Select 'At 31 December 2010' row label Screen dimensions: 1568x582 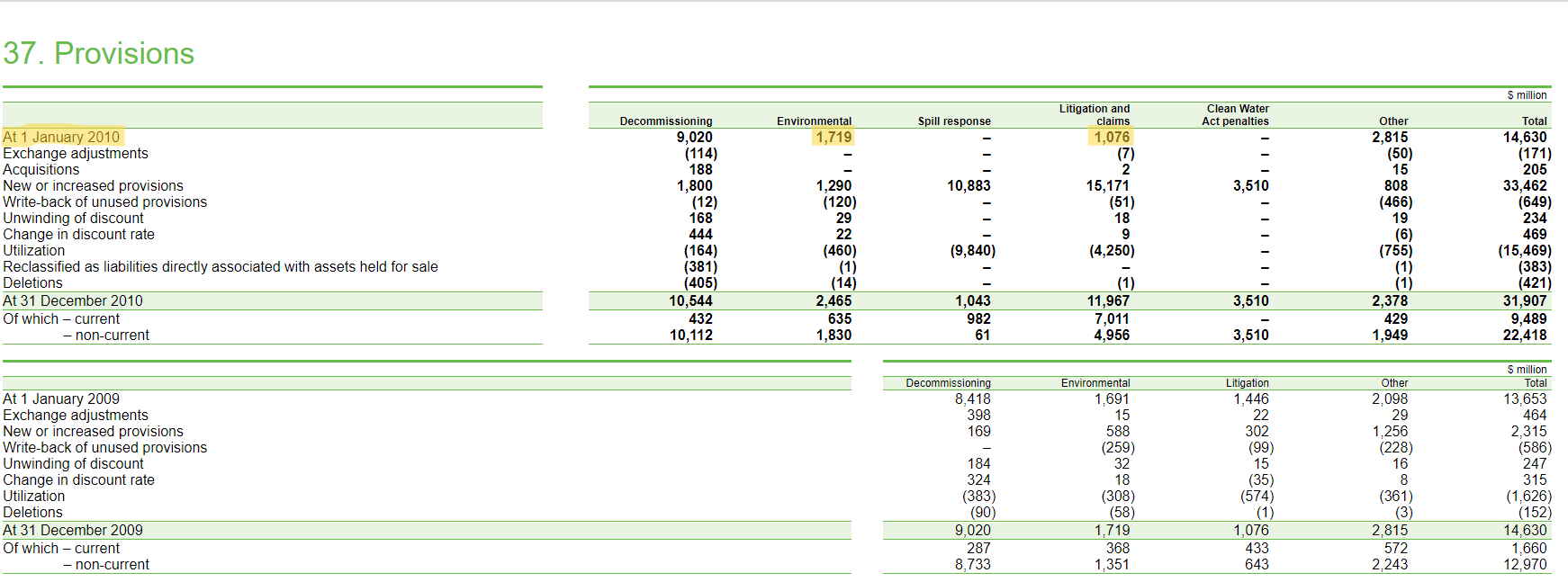click(73, 300)
